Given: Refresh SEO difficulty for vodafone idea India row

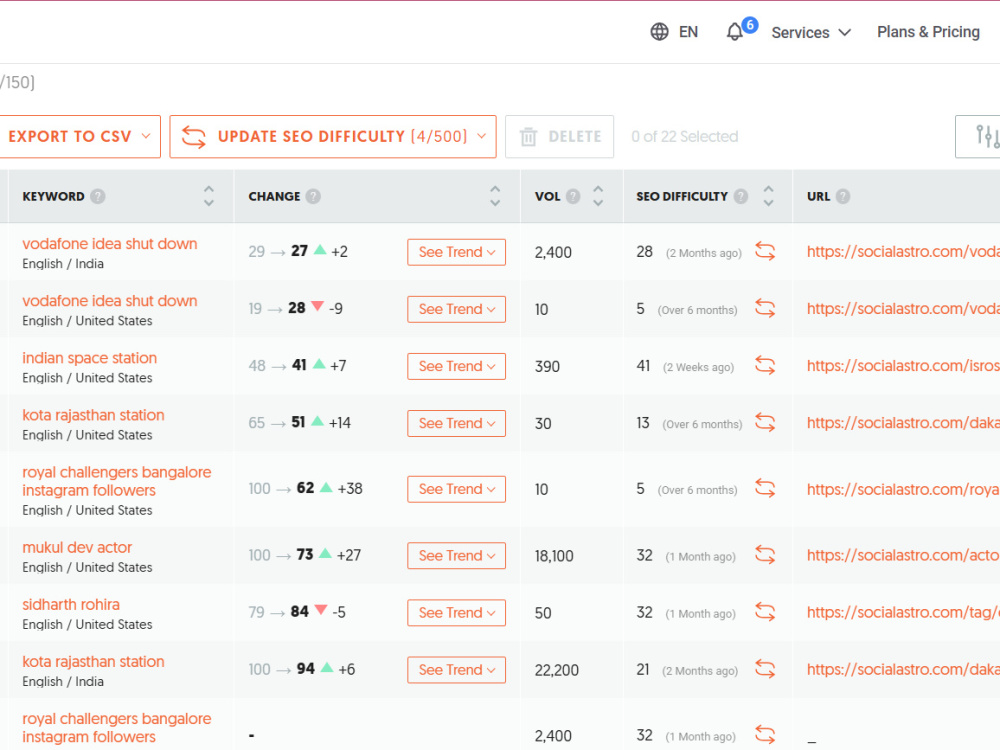Looking at the screenshot, I should 765,251.
